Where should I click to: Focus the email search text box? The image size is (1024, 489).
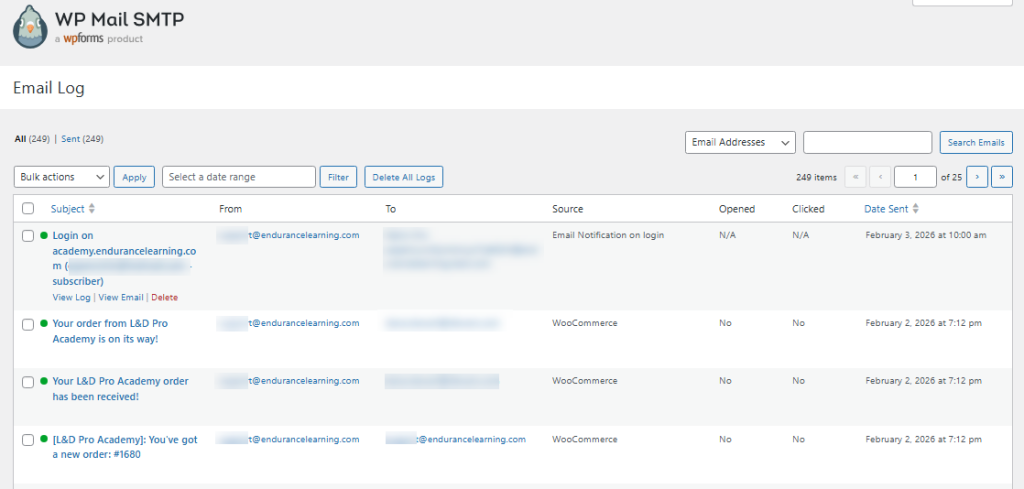pyautogui.click(x=867, y=142)
